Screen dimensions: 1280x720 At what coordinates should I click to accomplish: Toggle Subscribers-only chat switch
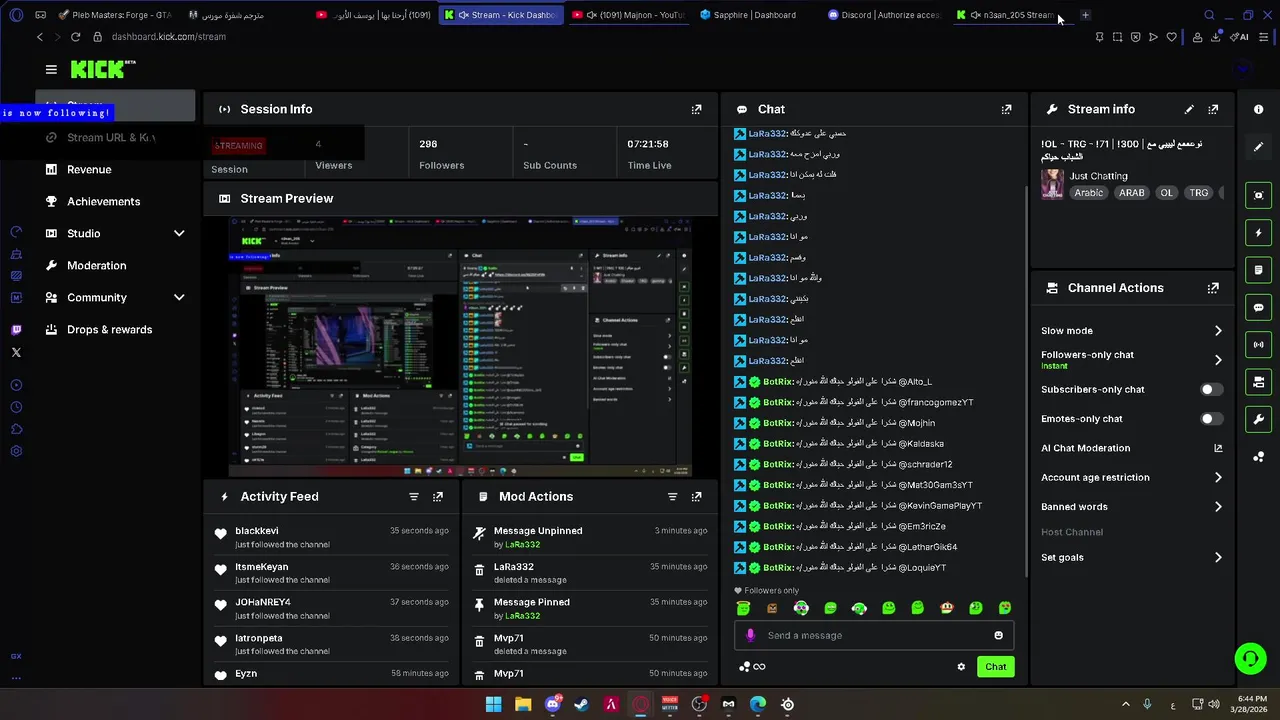[1210, 389]
